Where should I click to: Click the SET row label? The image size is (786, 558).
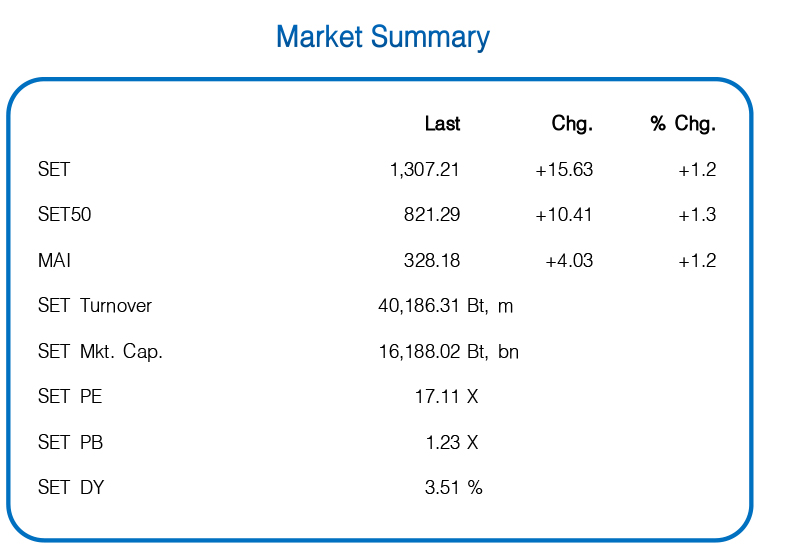coord(54,169)
